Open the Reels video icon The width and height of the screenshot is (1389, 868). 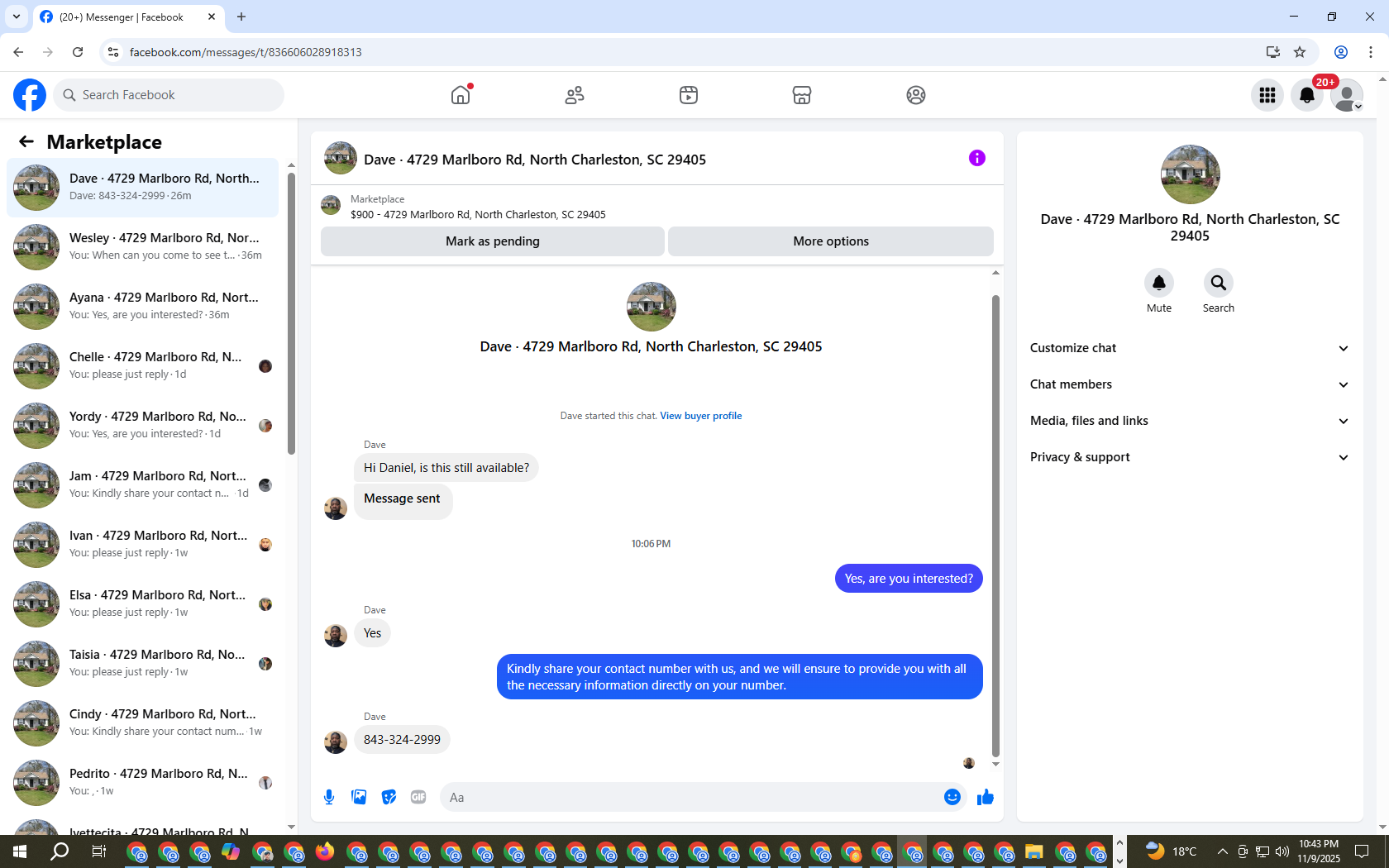689,95
